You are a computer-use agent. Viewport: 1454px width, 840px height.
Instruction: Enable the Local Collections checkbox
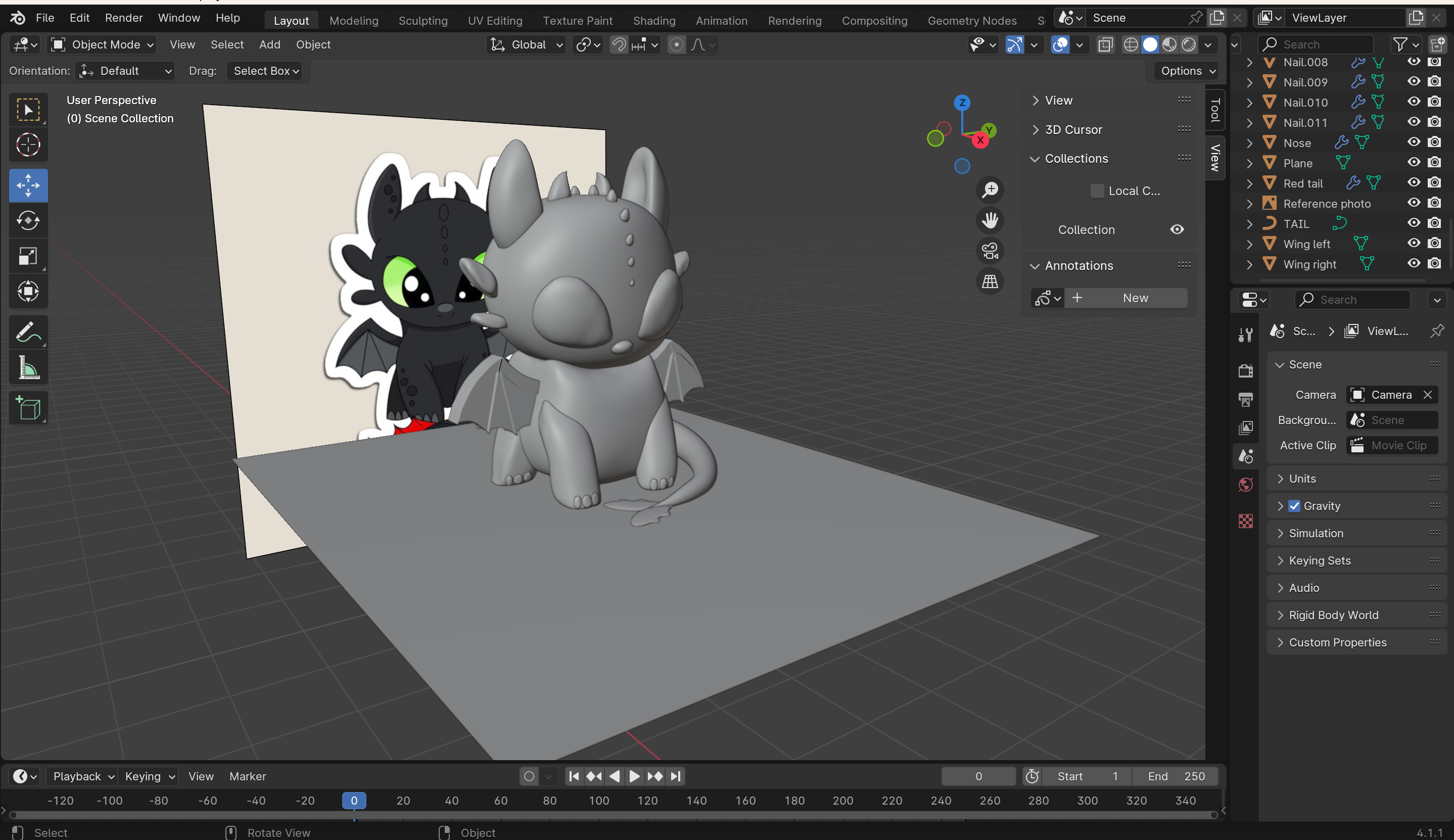1097,191
